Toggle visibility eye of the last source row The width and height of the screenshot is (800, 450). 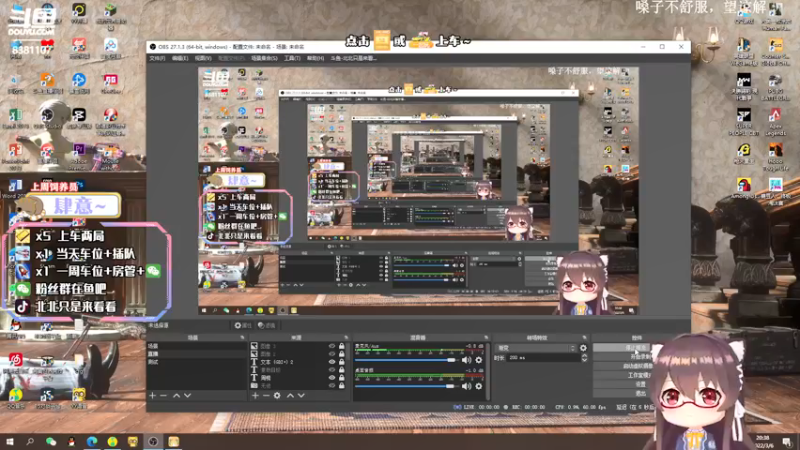(332, 386)
